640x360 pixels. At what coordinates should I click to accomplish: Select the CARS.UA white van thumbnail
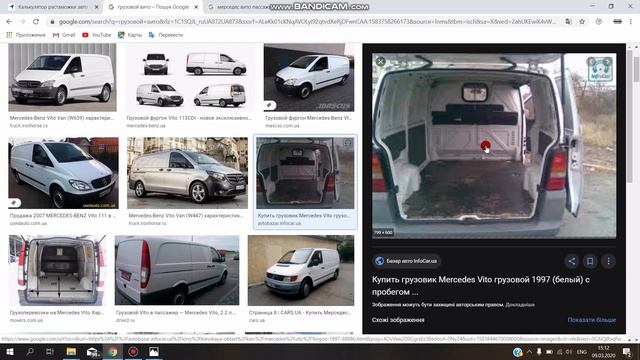point(301,270)
